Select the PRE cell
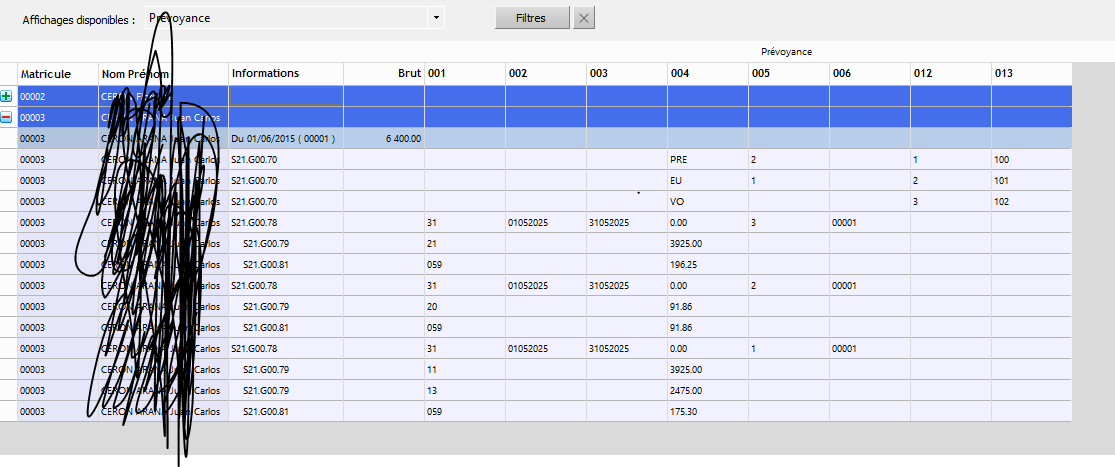 tap(708, 159)
